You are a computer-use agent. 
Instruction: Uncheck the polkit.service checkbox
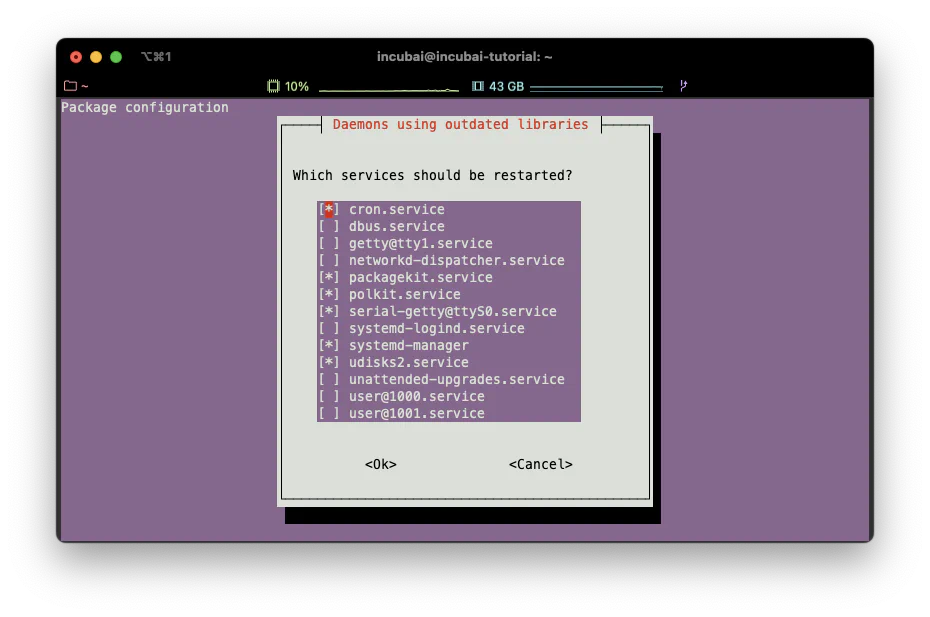tap(329, 294)
